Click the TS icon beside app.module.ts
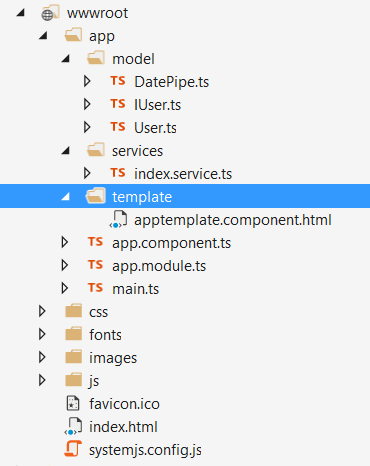Screen dimensions: 370x466 coord(95,265)
